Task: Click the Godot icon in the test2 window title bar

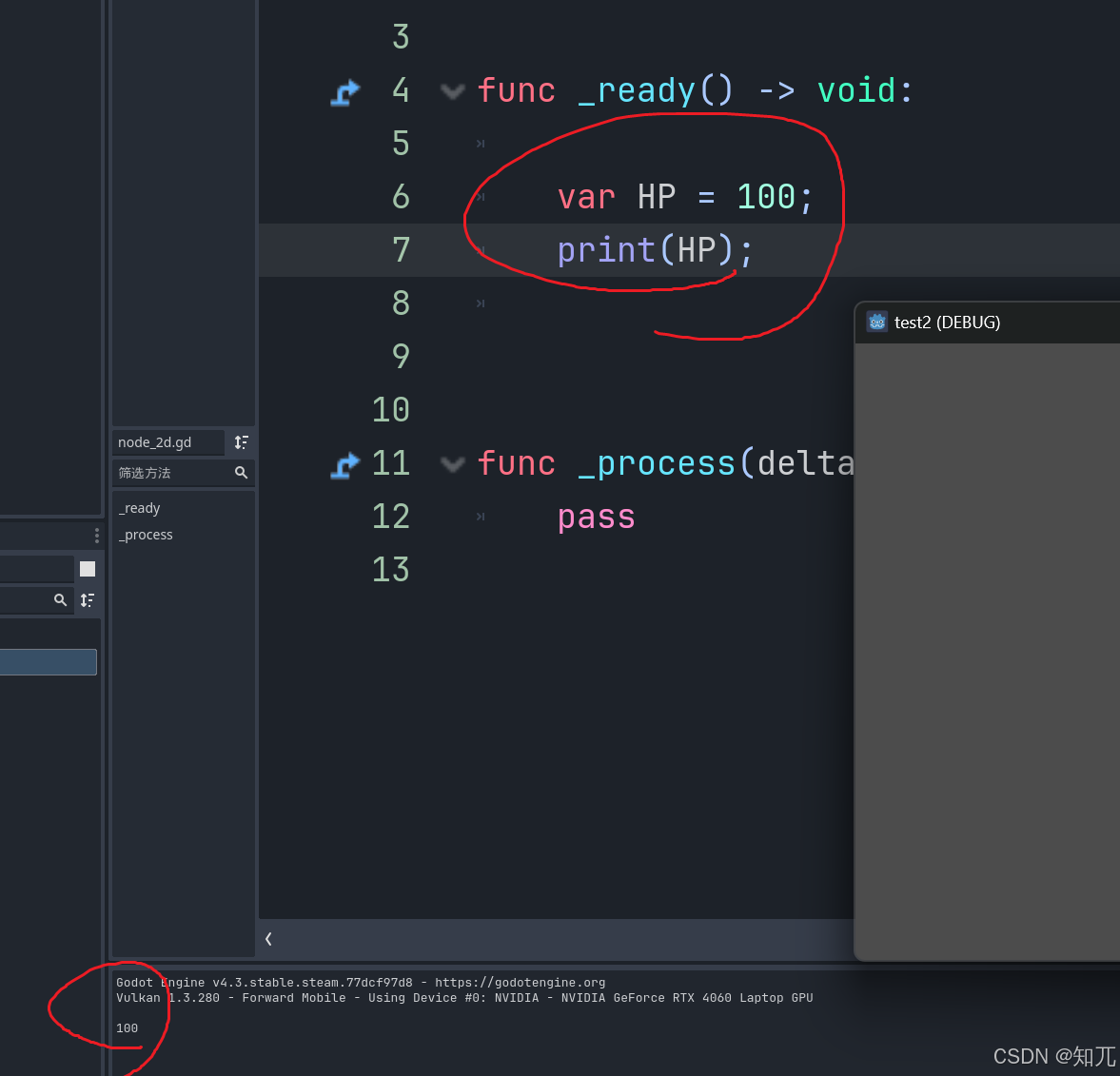Action: click(875, 322)
